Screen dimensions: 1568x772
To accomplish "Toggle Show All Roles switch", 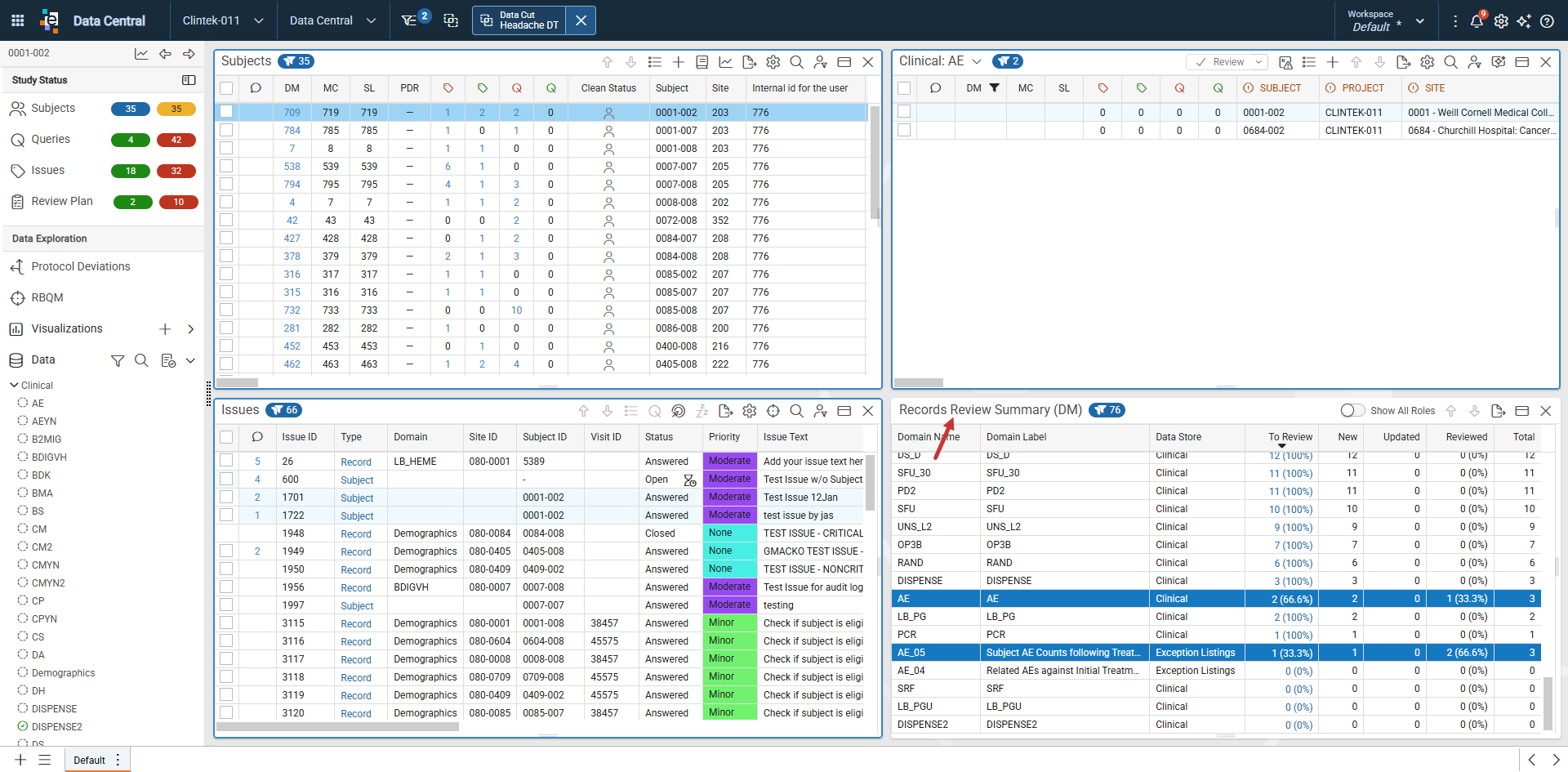I will (1352, 410).
